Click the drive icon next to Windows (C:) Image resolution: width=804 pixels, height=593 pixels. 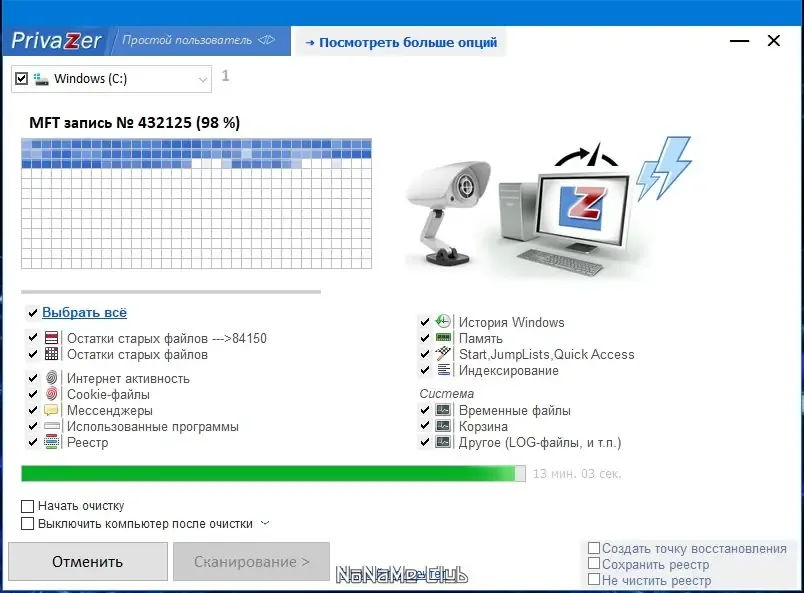point(41,79)
